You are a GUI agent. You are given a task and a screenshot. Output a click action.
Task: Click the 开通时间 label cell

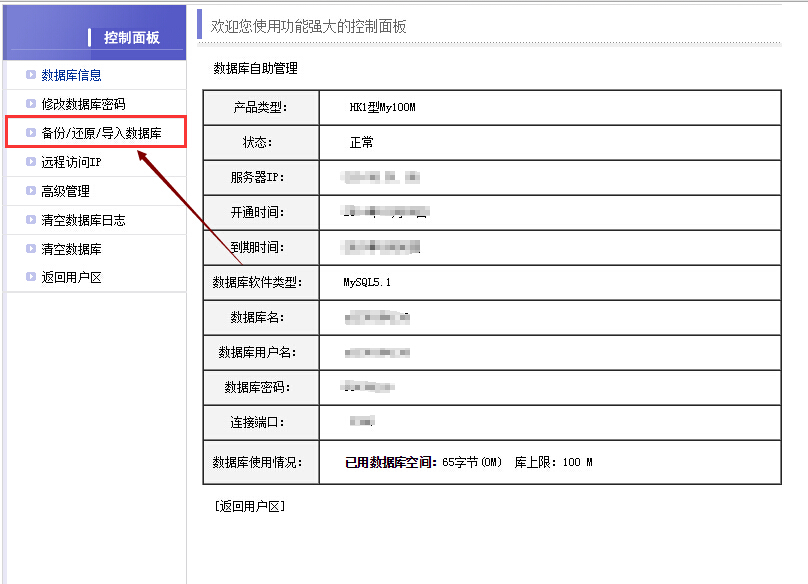[261, 212]
